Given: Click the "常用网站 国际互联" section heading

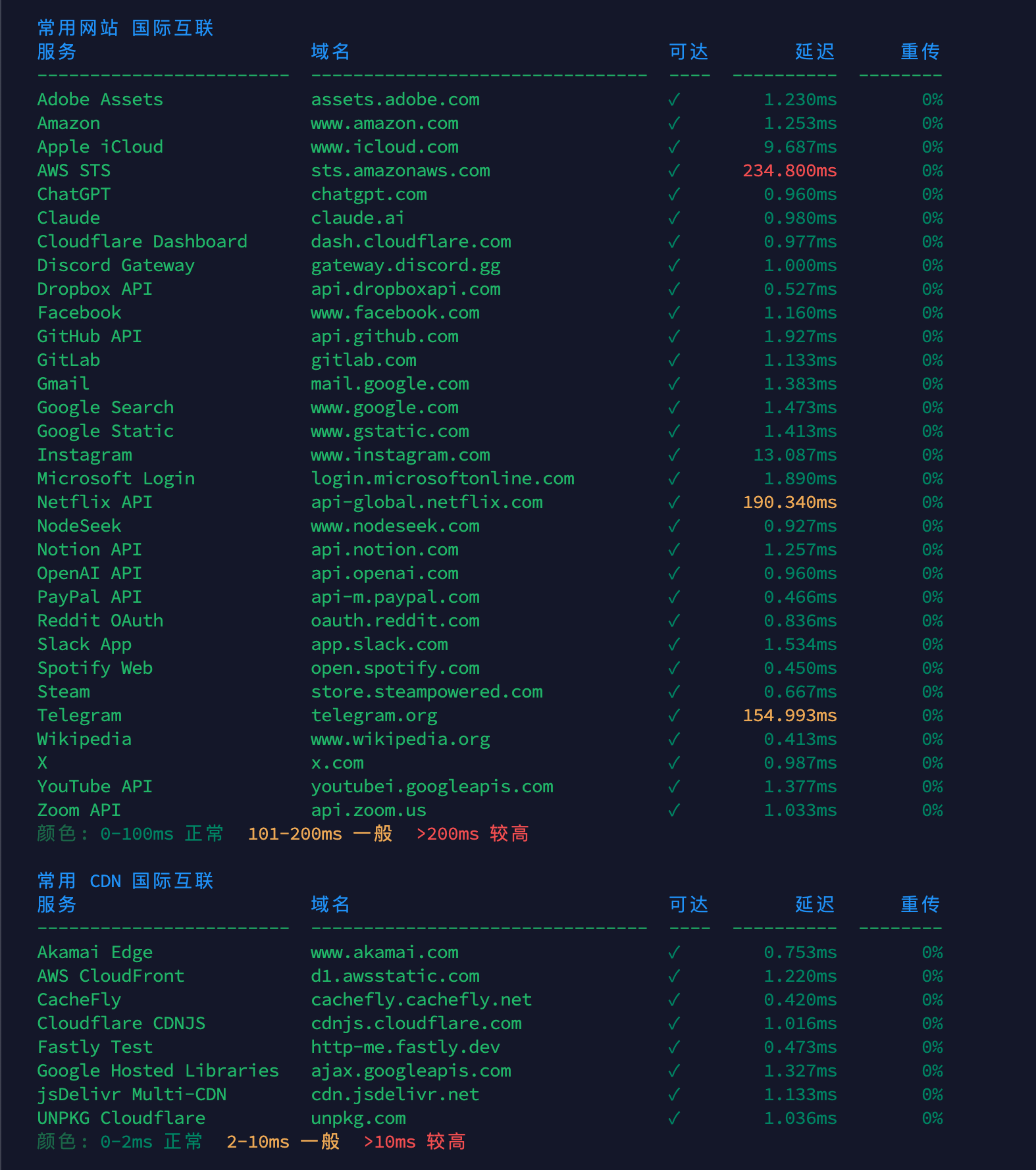Looking at the screenshot, I should click(125, 28).
